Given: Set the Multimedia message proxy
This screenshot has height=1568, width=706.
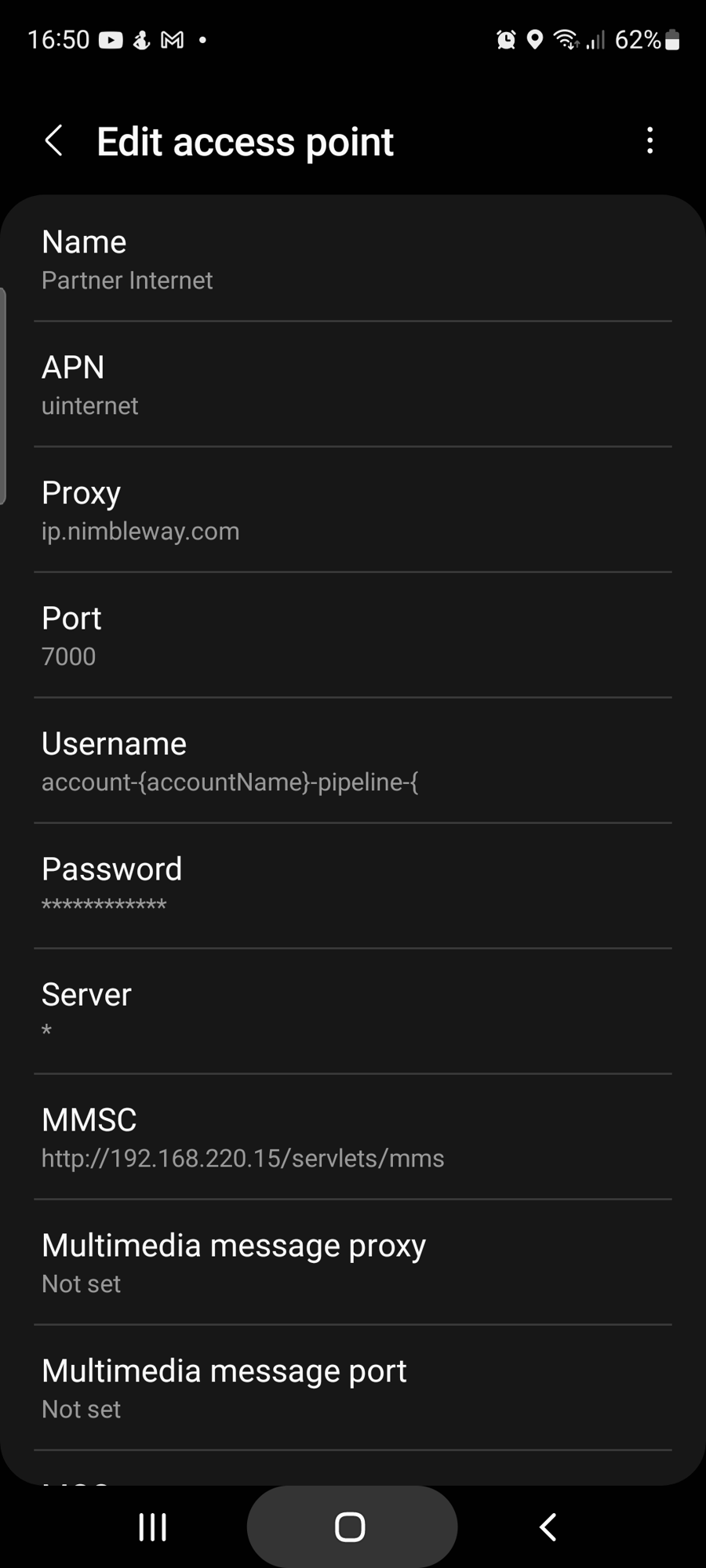Looking at the screenshot, I should [x=353, y=1263].
